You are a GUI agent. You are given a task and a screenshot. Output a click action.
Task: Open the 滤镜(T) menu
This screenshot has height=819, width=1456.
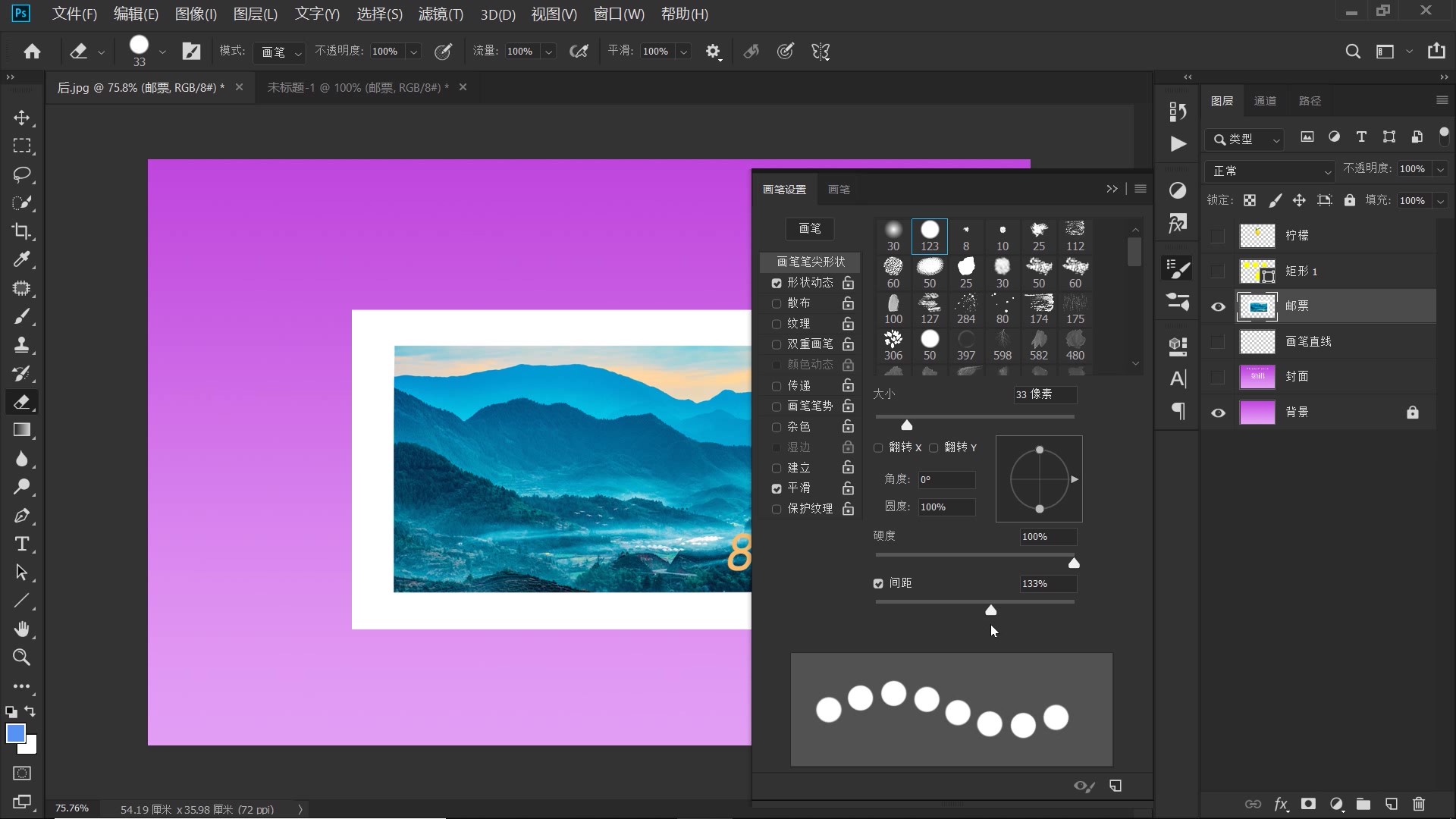440,14
